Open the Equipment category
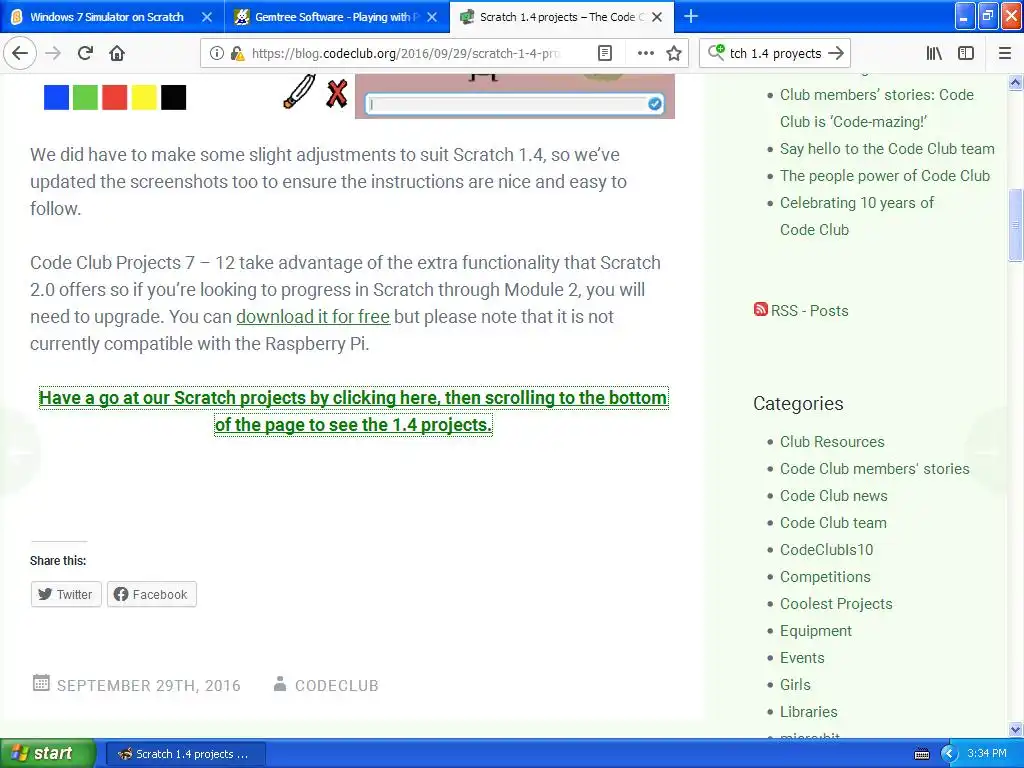Image resolution: width=1024 pixels, height=768 pixels. pyautogui.click(x=816, y=631)
